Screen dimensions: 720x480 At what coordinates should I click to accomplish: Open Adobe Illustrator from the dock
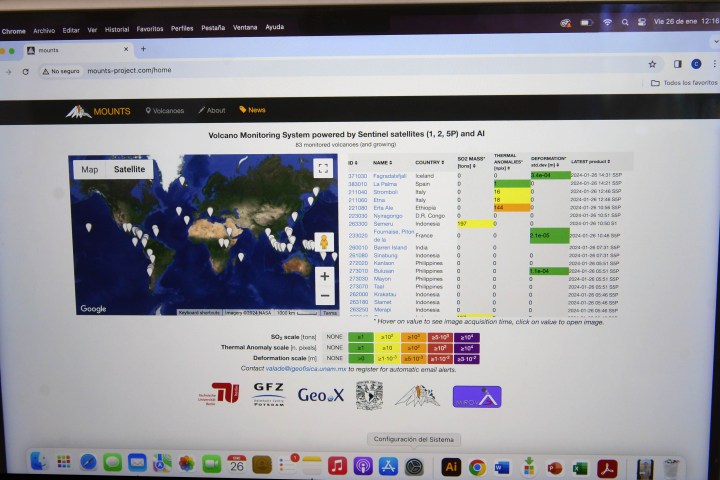tap(451, 466)
